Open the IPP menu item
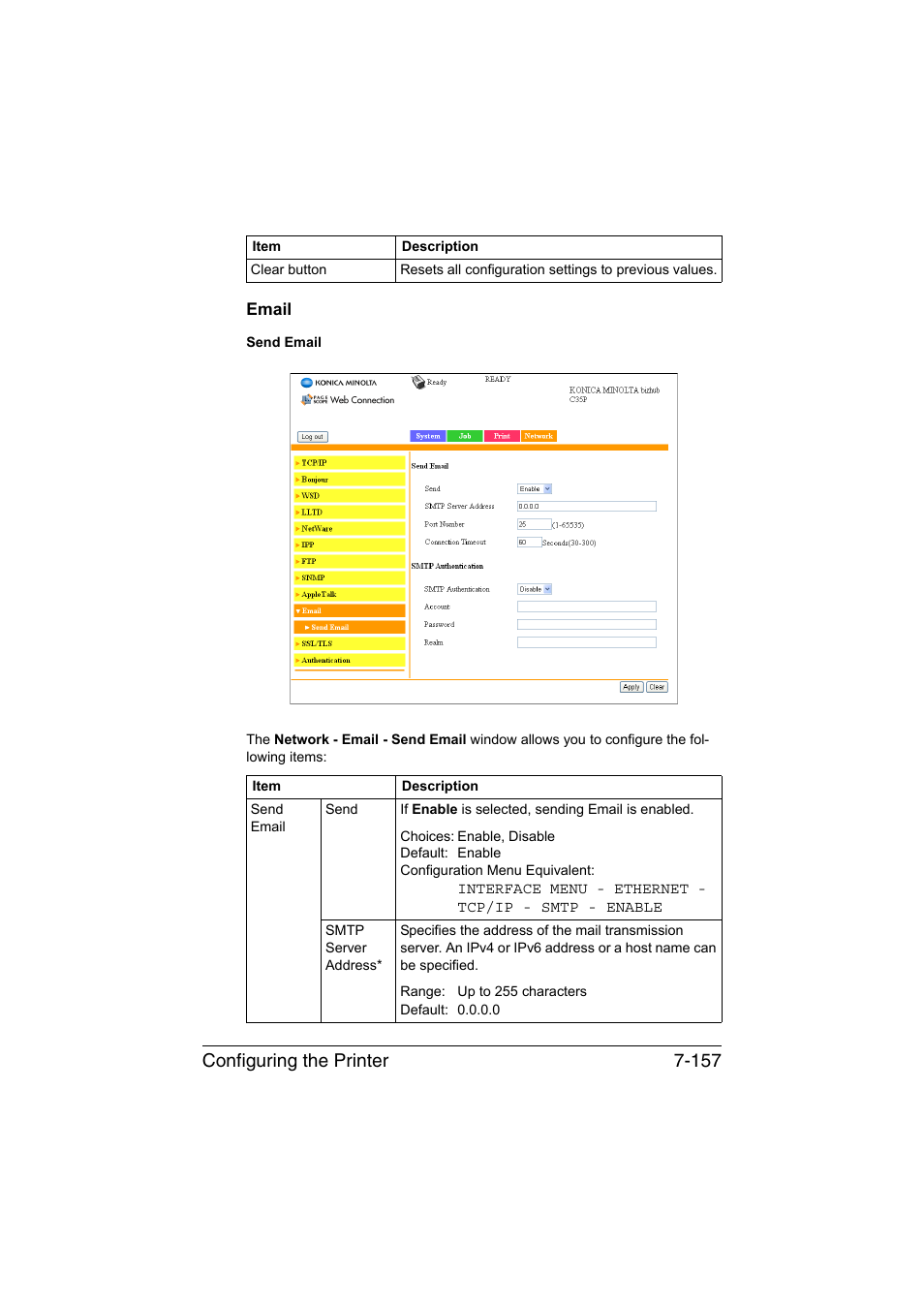924x1308 pixels. 350,545
